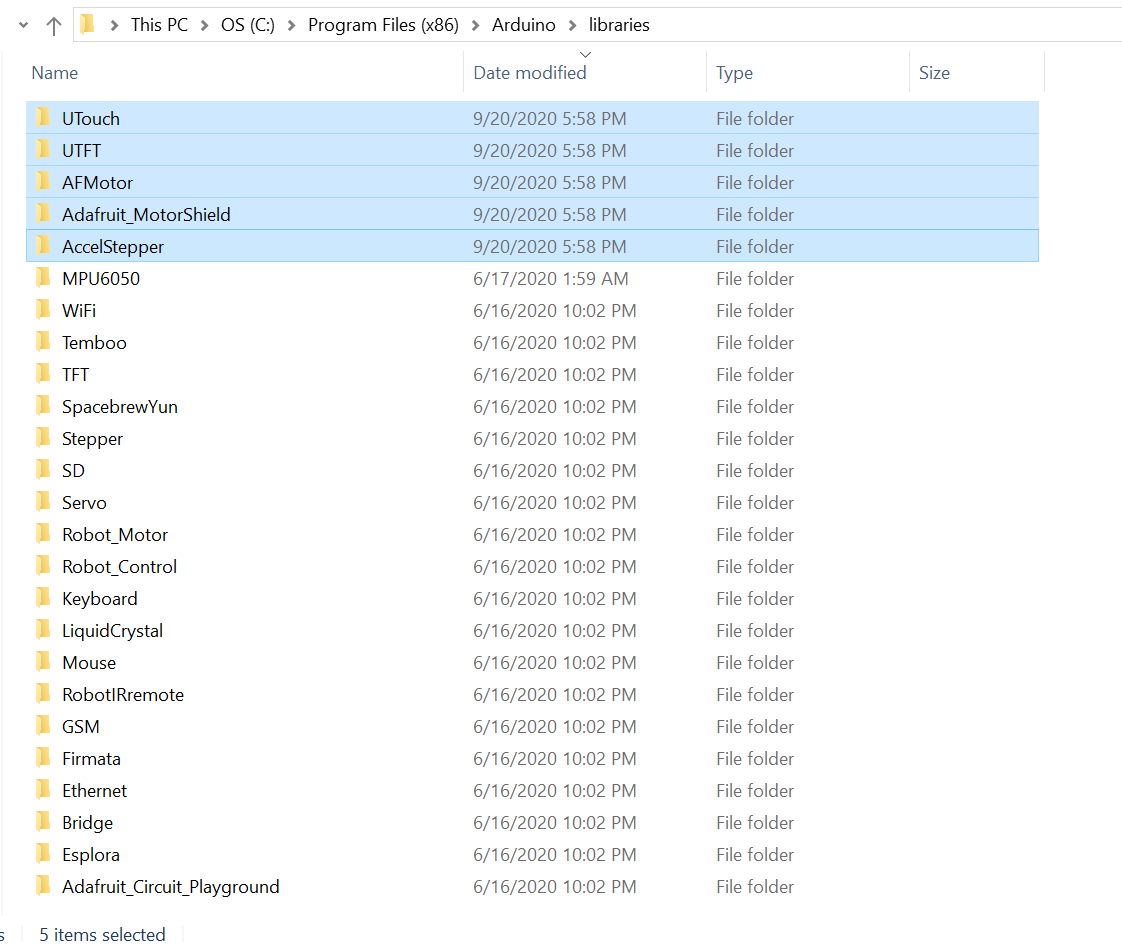Select the Adafruit_Circuit_Playground folder name

coord(171,887)
